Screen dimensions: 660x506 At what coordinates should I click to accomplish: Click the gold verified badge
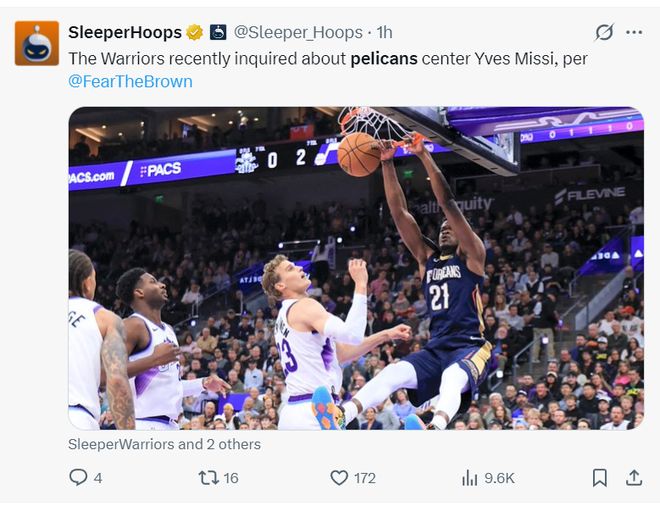(x=194, y=32)
